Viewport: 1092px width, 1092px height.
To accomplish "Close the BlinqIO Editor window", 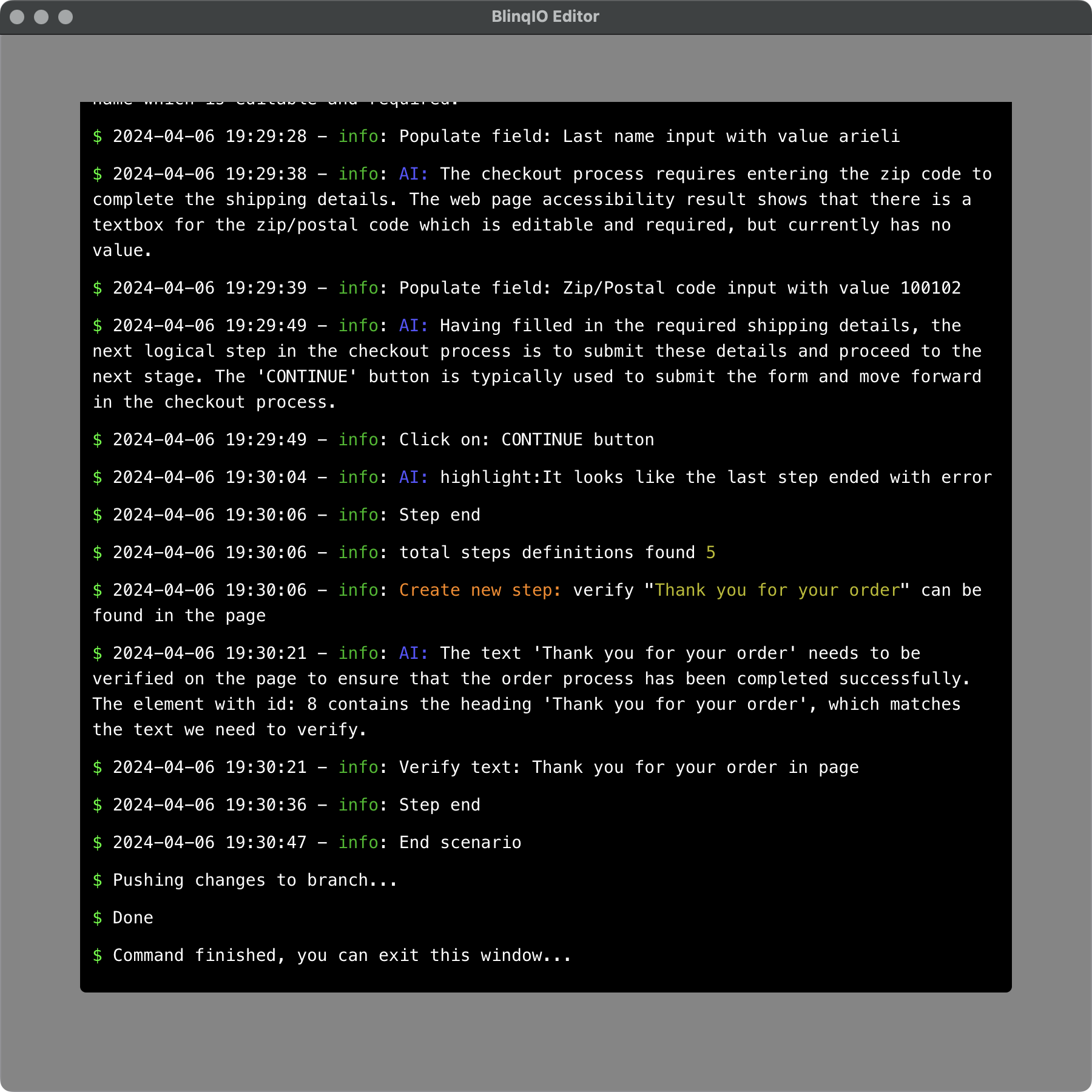I will [17, 17].
